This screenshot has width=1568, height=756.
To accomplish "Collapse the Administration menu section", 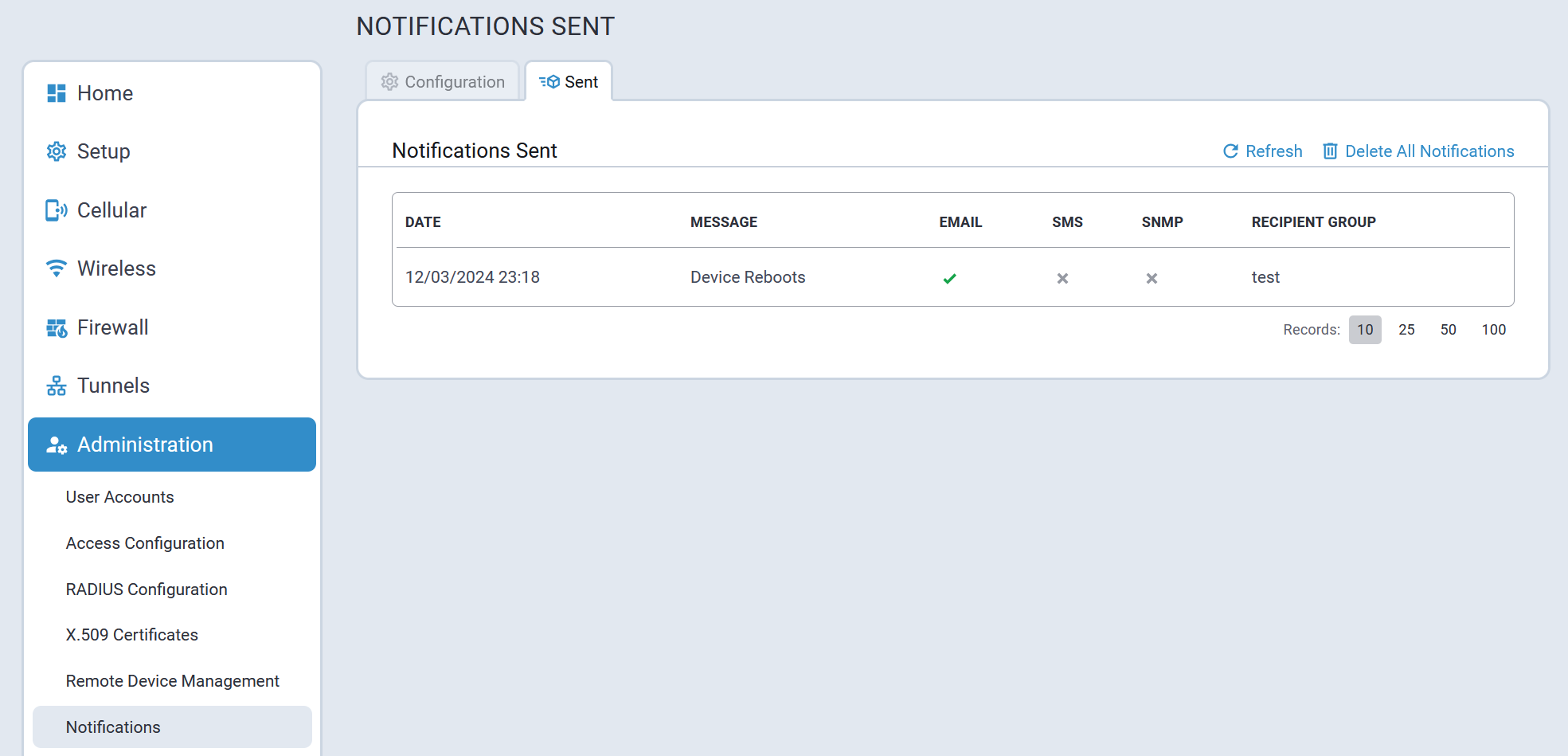I will click(x=172, y=445).
